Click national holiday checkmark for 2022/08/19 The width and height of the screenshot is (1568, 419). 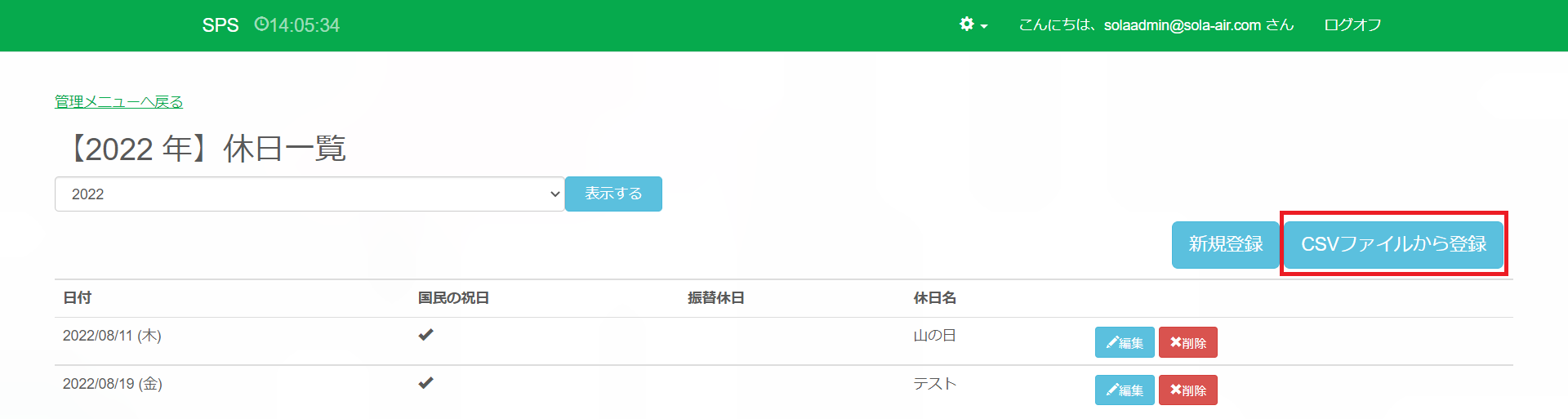pyautogui.click(x=425, y=383)
